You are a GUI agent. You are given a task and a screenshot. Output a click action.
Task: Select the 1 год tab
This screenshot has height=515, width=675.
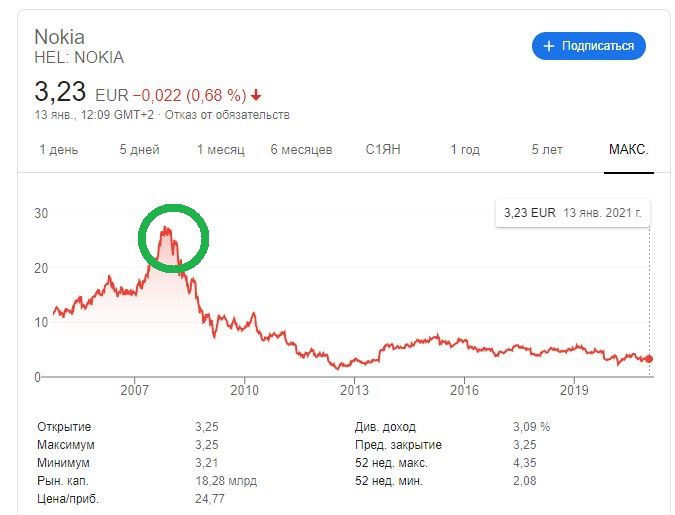465,150
